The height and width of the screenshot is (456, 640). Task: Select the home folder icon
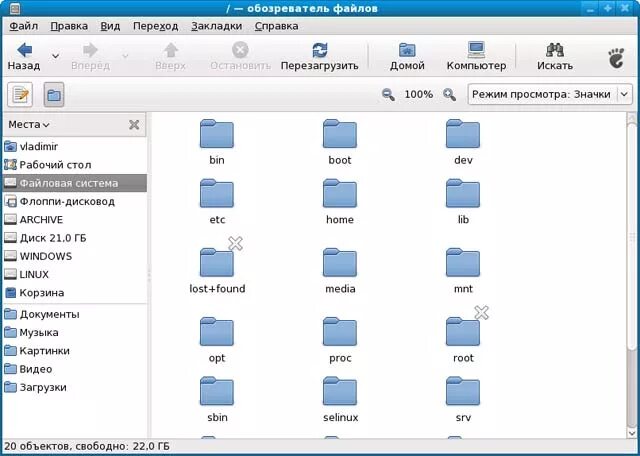coord(340,194)
